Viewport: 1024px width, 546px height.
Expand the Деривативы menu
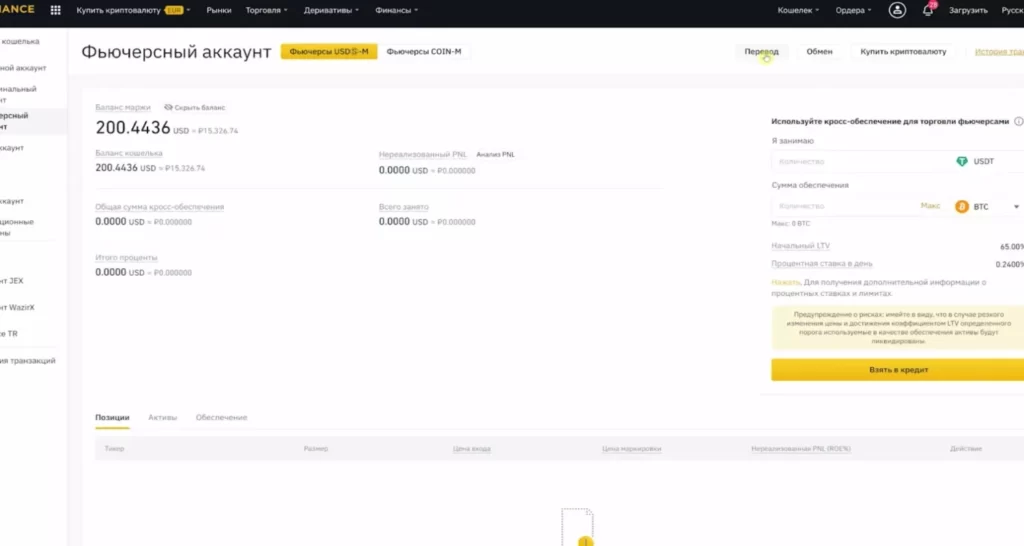[x=331, y=10]
